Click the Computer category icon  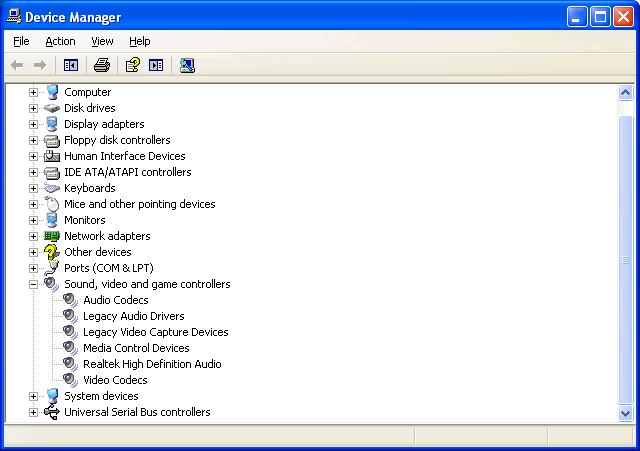coord(52,92)
